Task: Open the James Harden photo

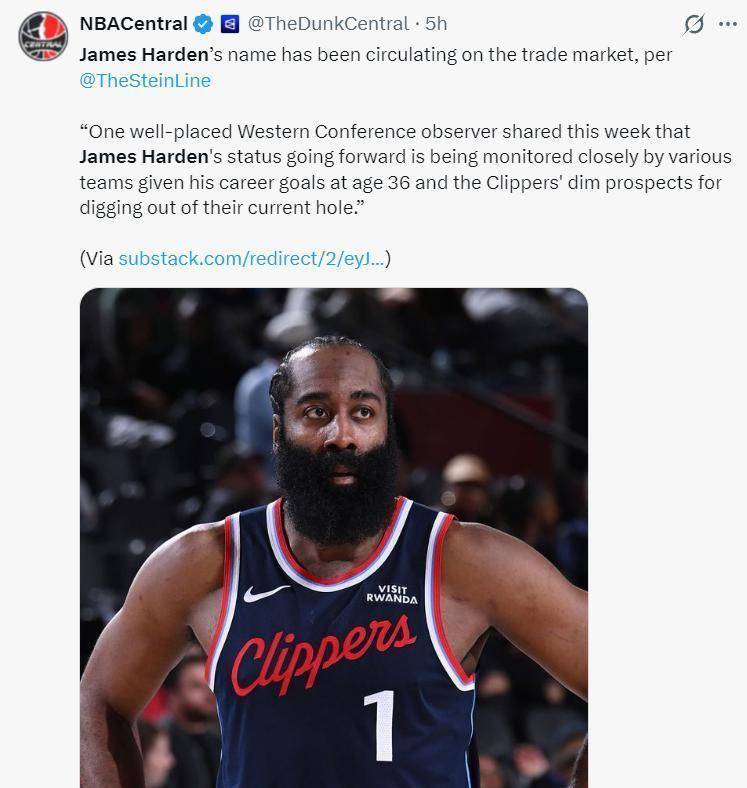Action: point(334,538)
